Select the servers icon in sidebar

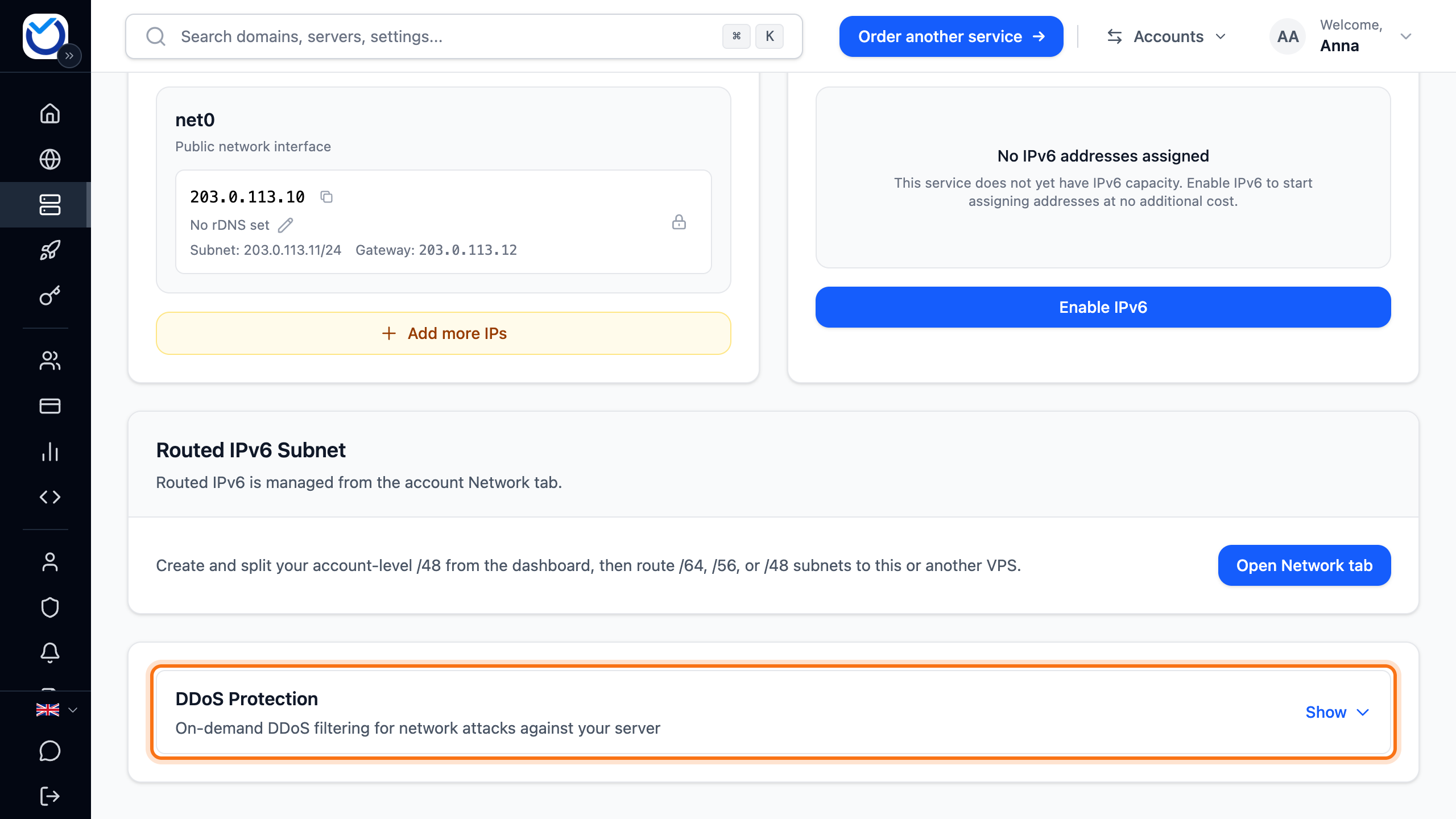50,205
